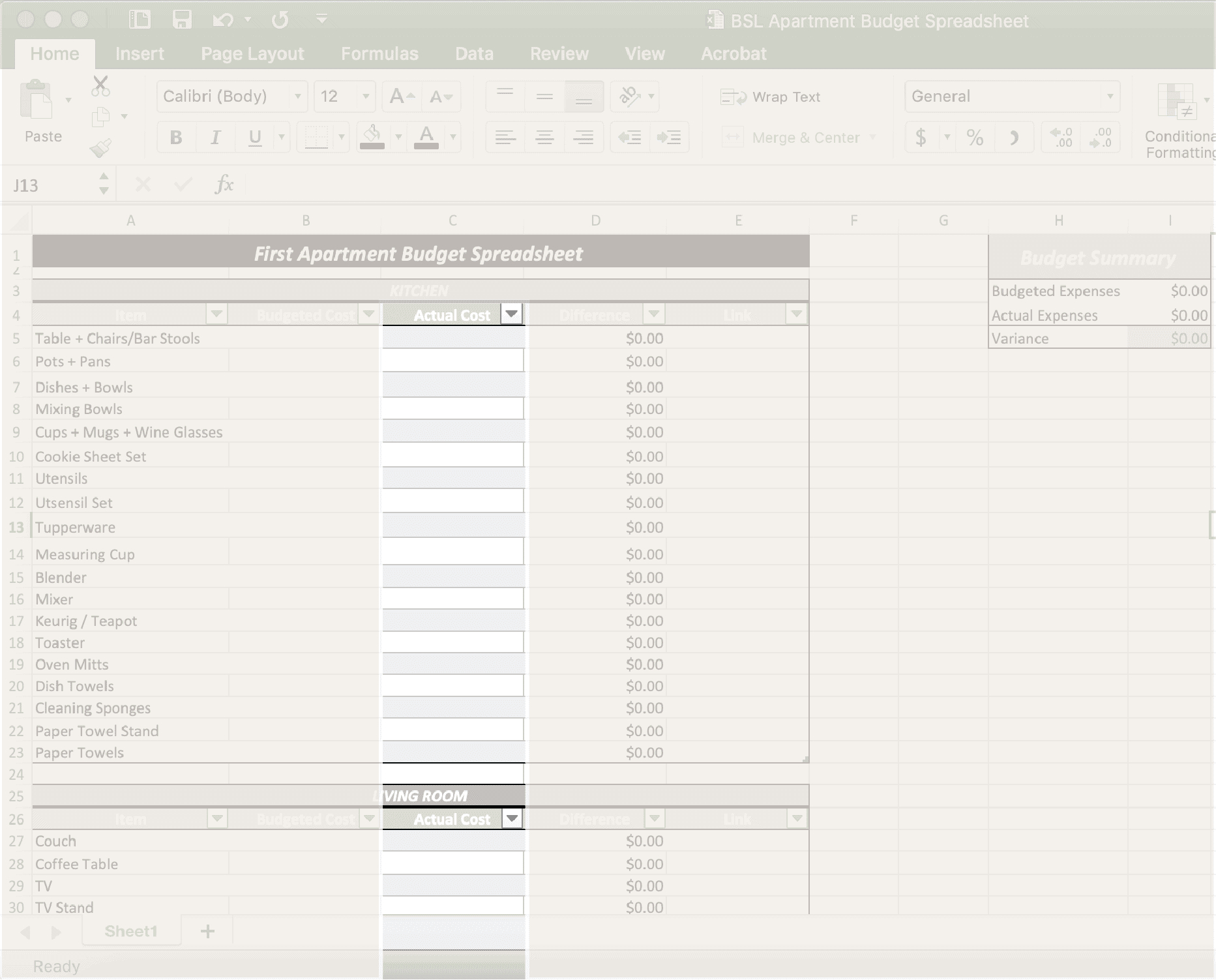Align text to top
The image size is (1216, 980).
(x=505, y=97)
